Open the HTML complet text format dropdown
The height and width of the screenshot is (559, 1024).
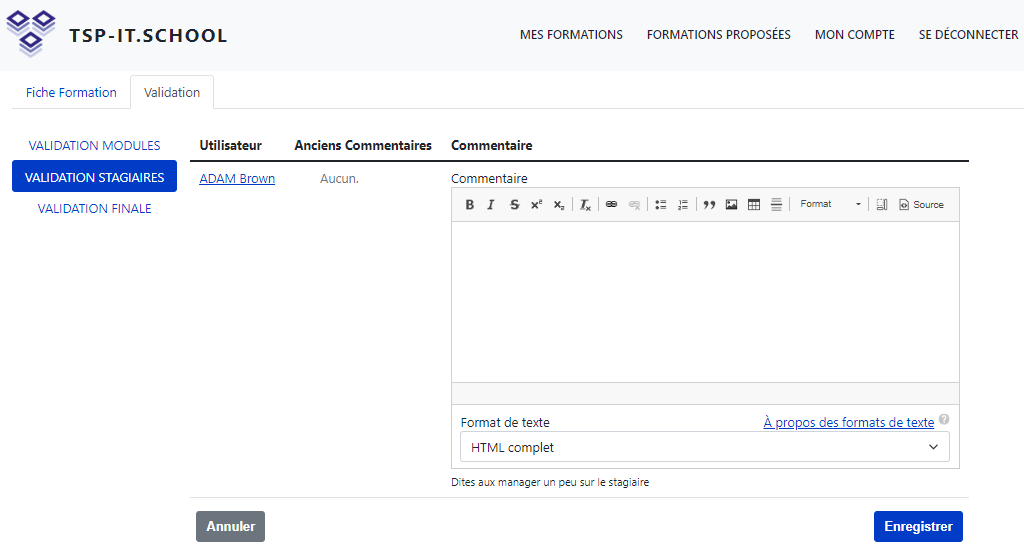point(705,447)
